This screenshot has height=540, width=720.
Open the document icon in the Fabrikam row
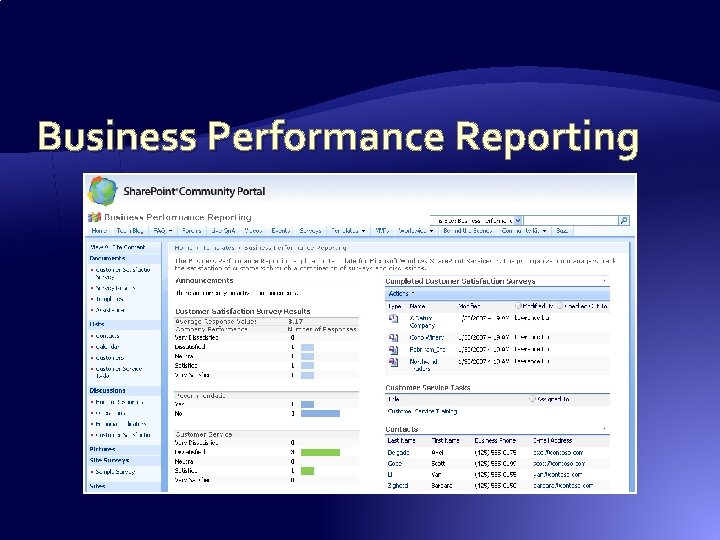point(394,350)
